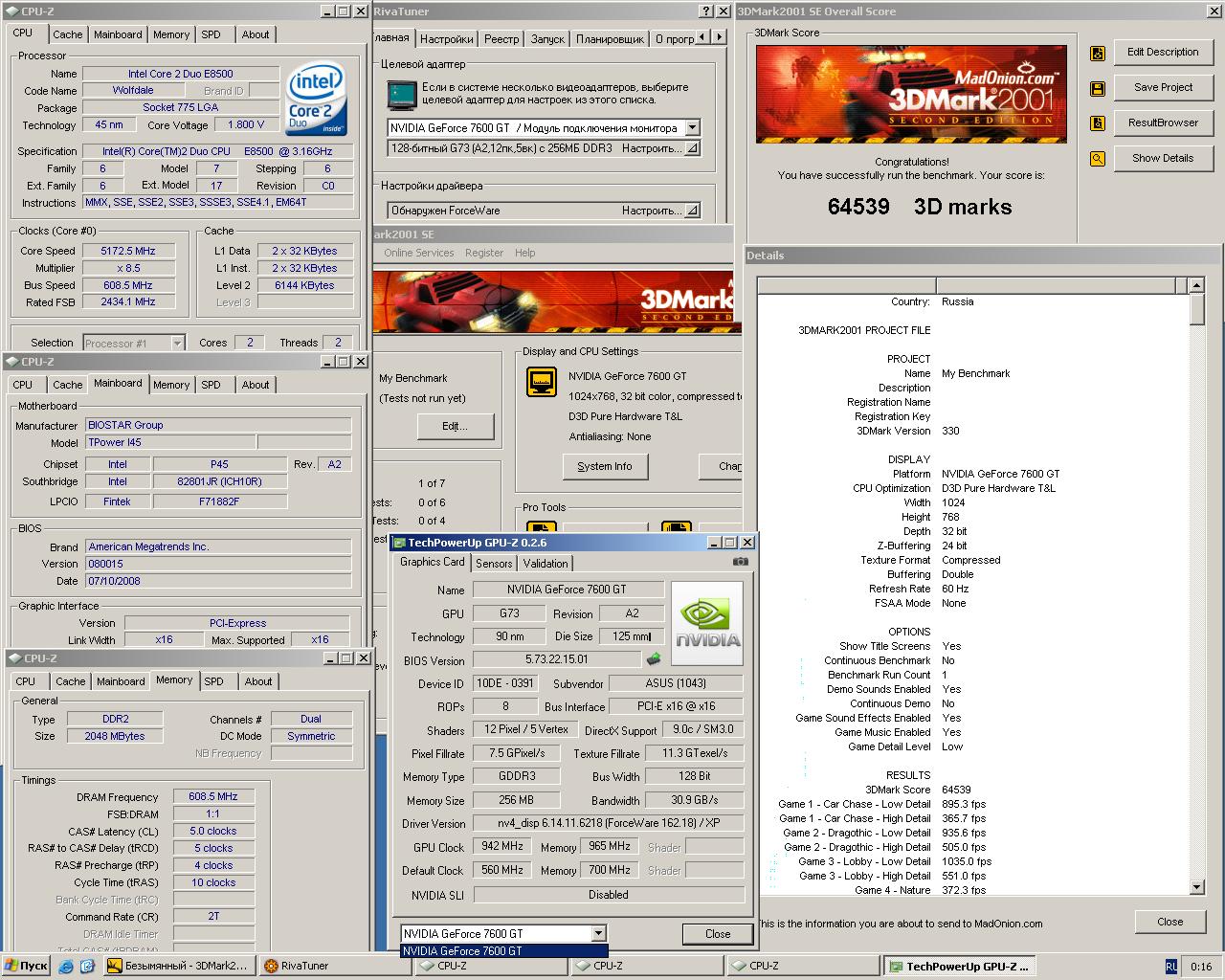1225x980 pixels.
Task: Click the Driver Version field in GPU-Z
Action: 609,823
